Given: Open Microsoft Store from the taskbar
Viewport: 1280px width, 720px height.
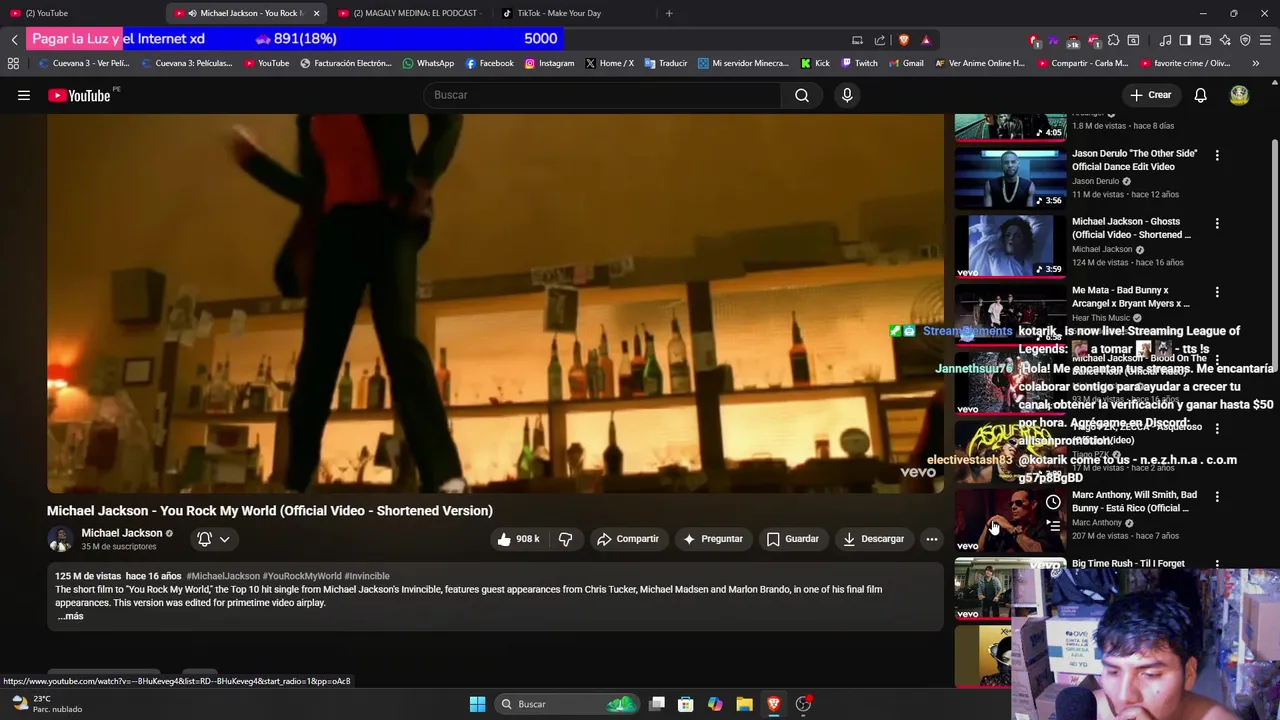Looking at the screenshot, I should click(686, 704).
